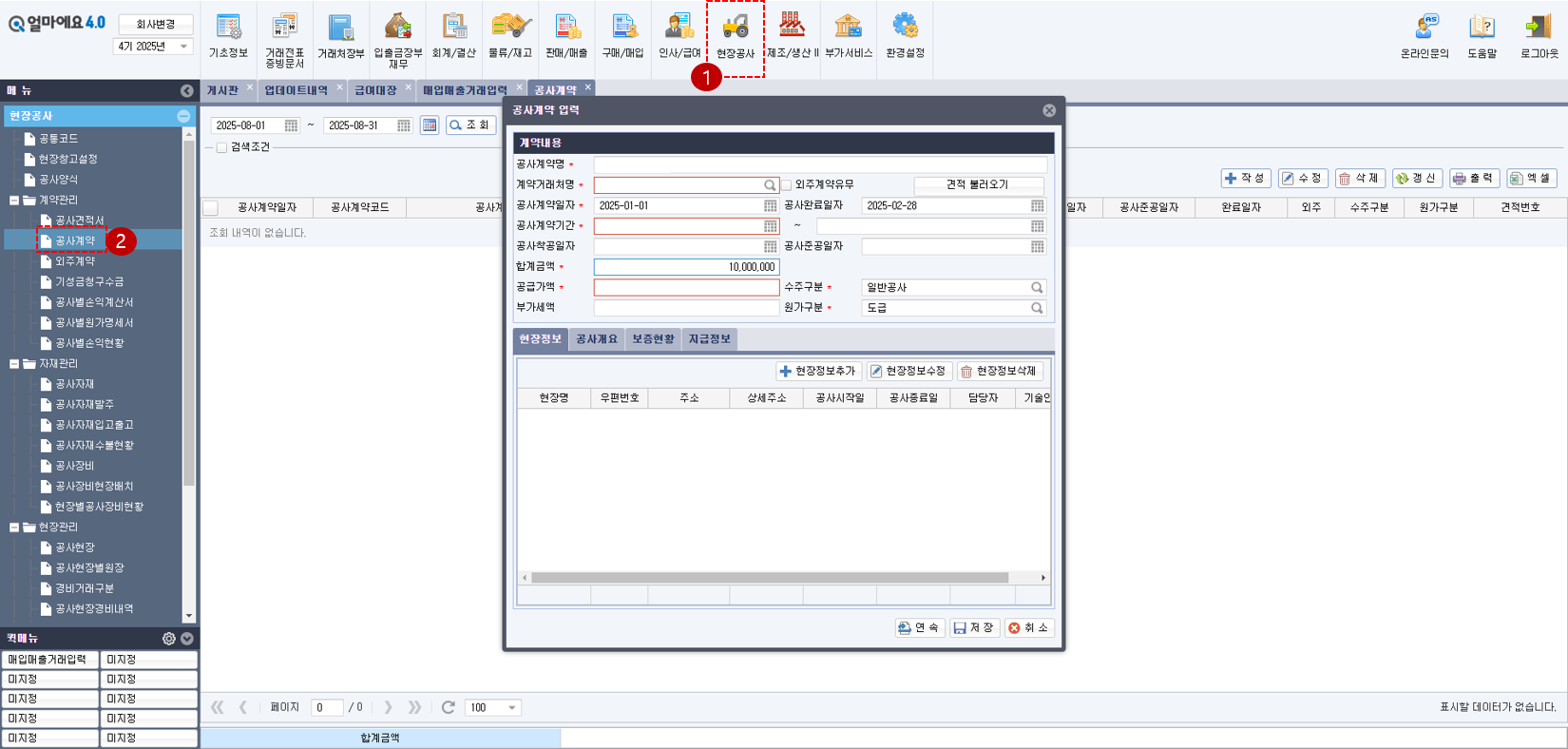The height and width of the screenshot is (749, 1568).
Task: Open the 4기 2025년 fiscal year dropdown
Action: 154,46
